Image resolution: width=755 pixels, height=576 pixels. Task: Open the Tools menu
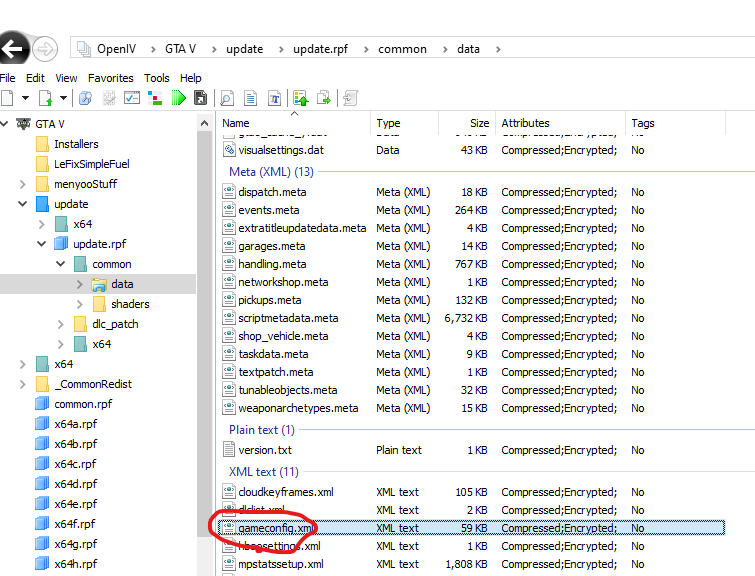tap(156, 78)
